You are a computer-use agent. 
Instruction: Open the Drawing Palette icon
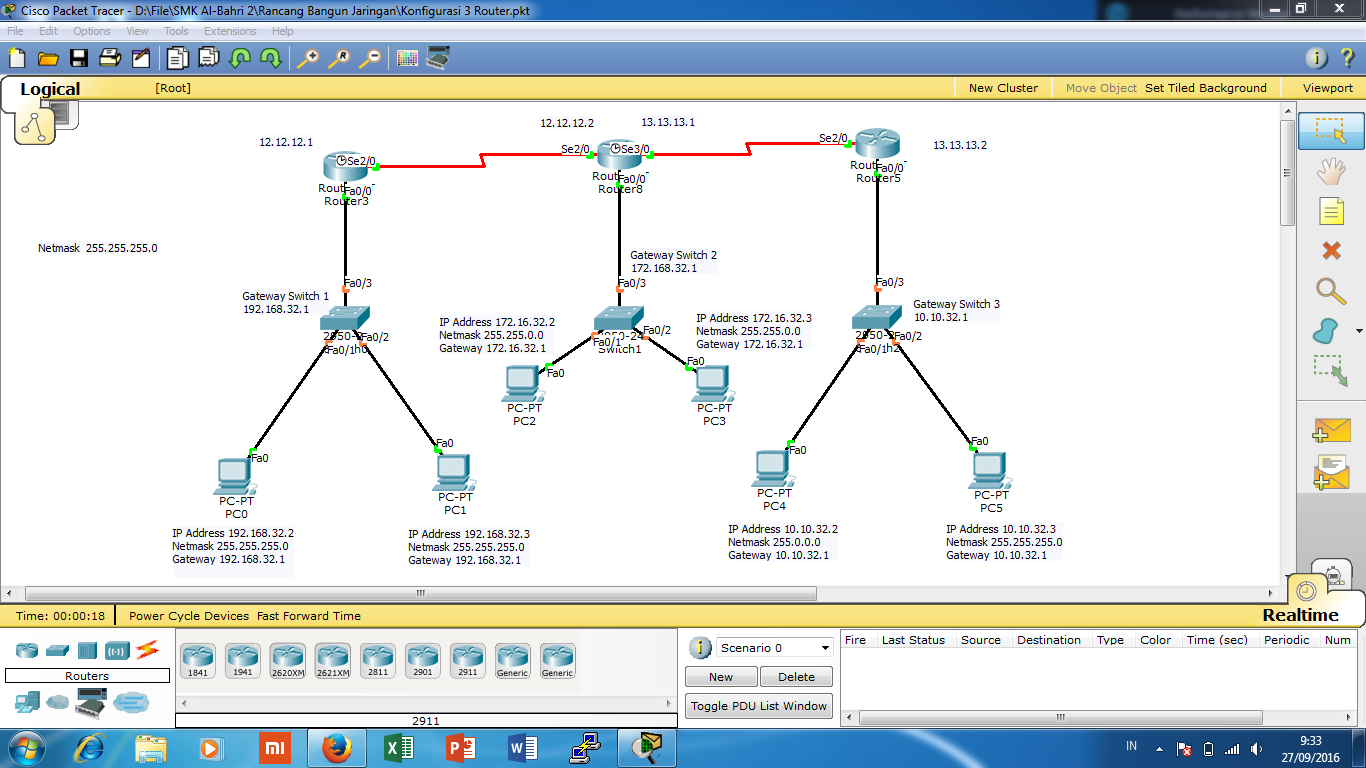[407, 58]
